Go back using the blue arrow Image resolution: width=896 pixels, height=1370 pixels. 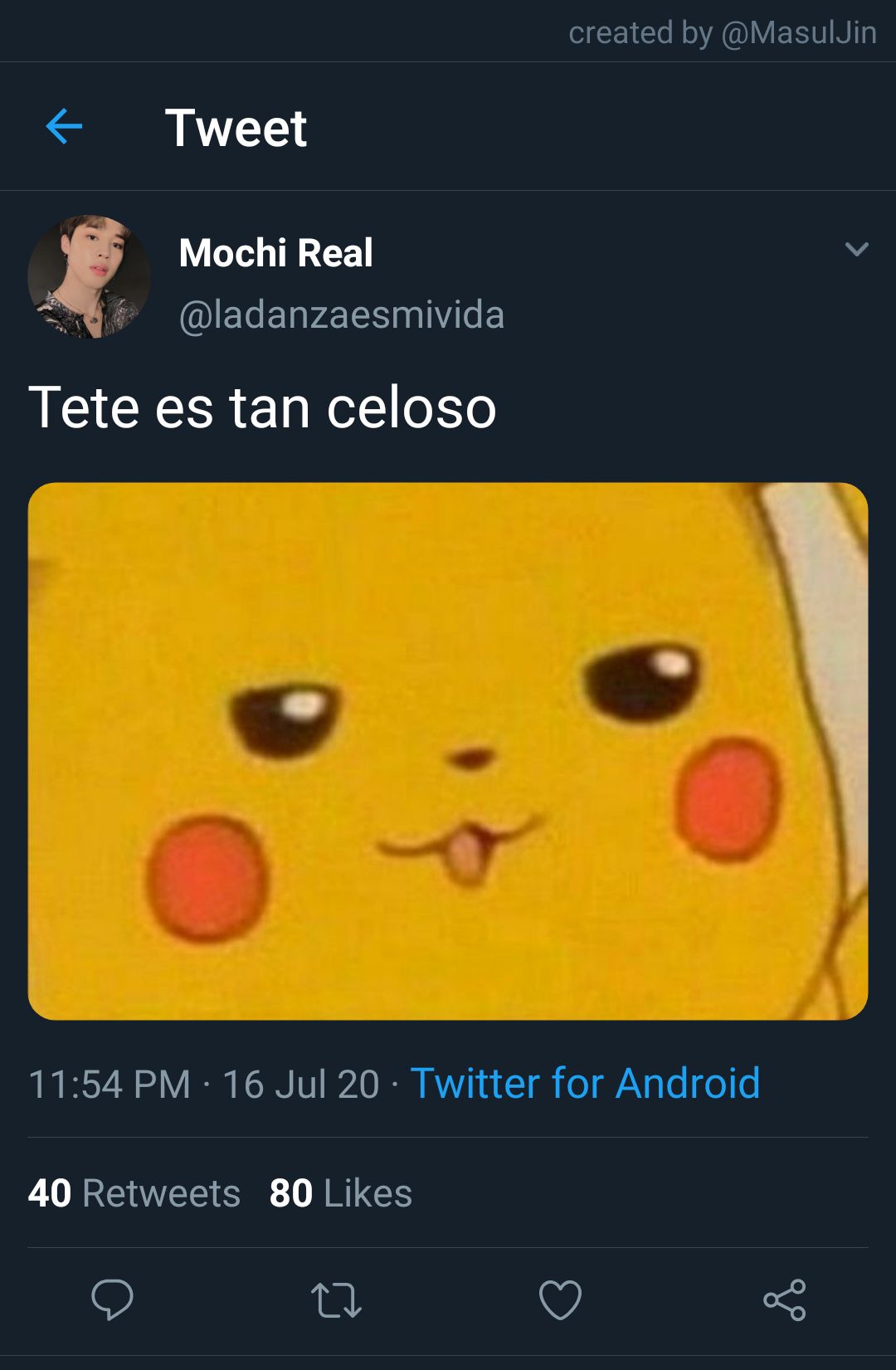pos(64,127)
